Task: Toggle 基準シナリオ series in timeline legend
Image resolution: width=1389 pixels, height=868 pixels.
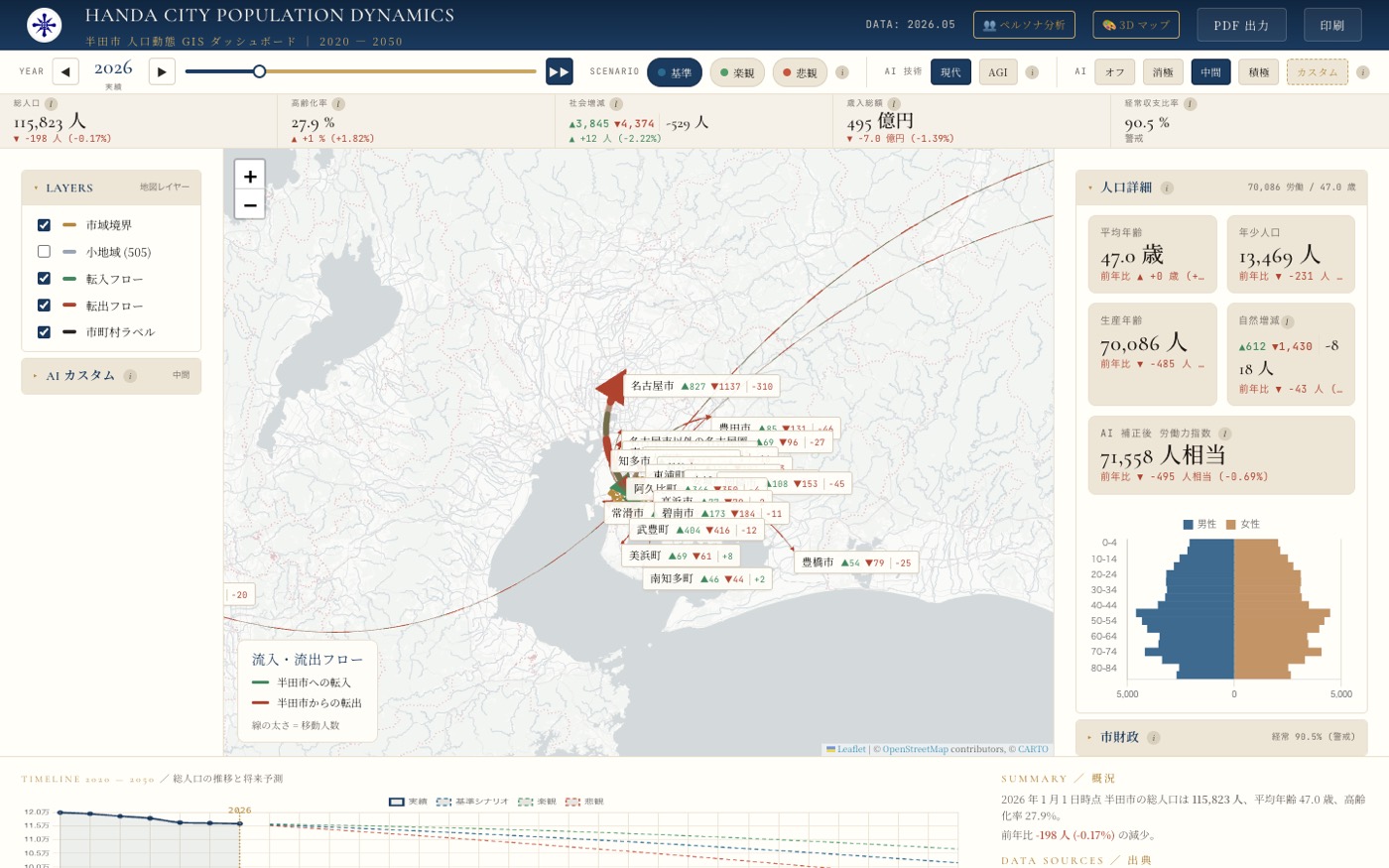Action: click(x=472, y=802)
